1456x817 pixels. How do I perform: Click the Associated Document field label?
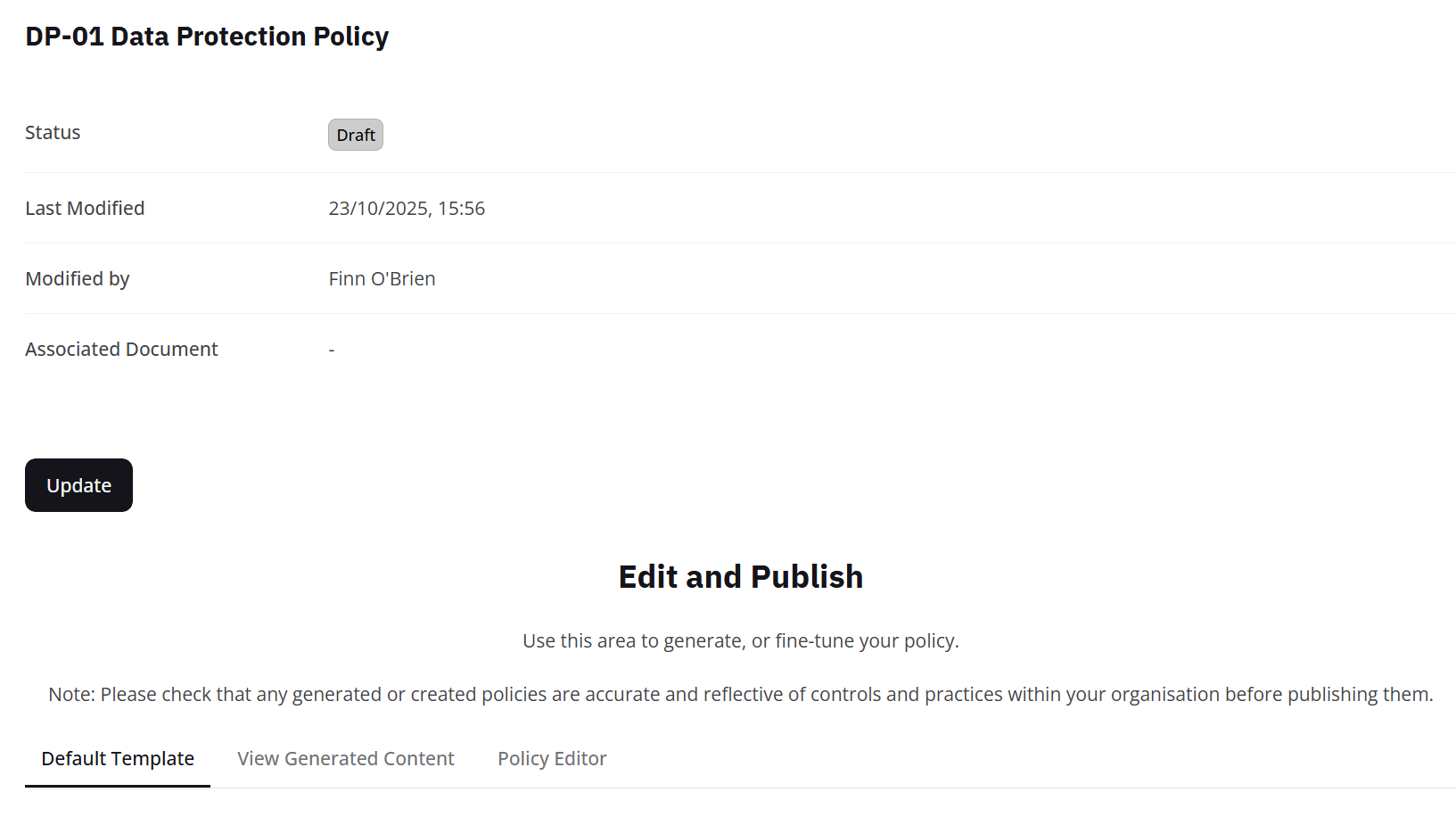pos(121,349)
